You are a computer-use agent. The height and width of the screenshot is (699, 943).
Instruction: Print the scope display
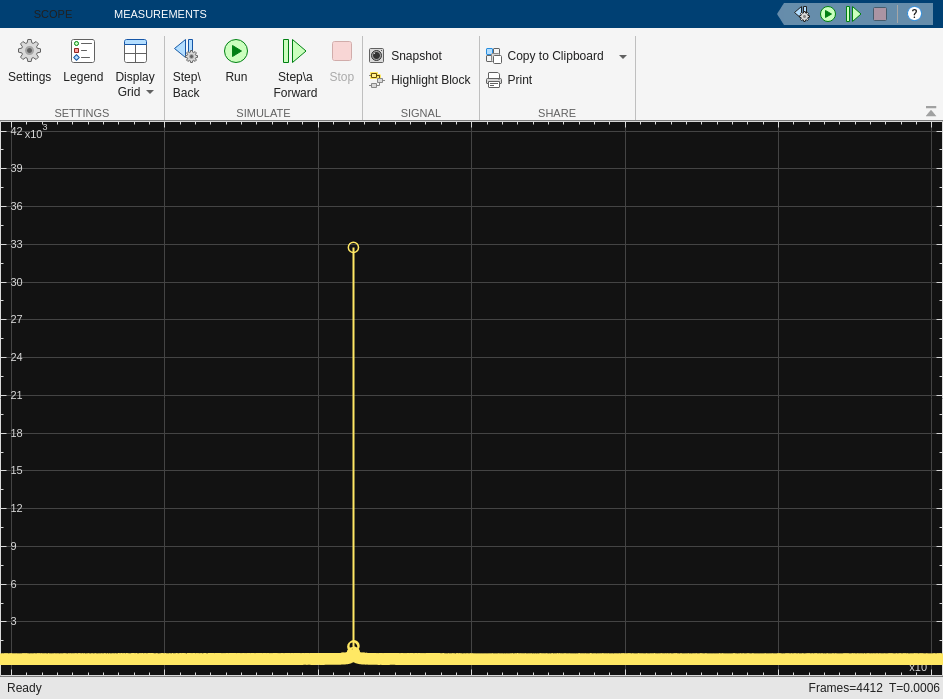pyautogui.click(x=510, y=80)
